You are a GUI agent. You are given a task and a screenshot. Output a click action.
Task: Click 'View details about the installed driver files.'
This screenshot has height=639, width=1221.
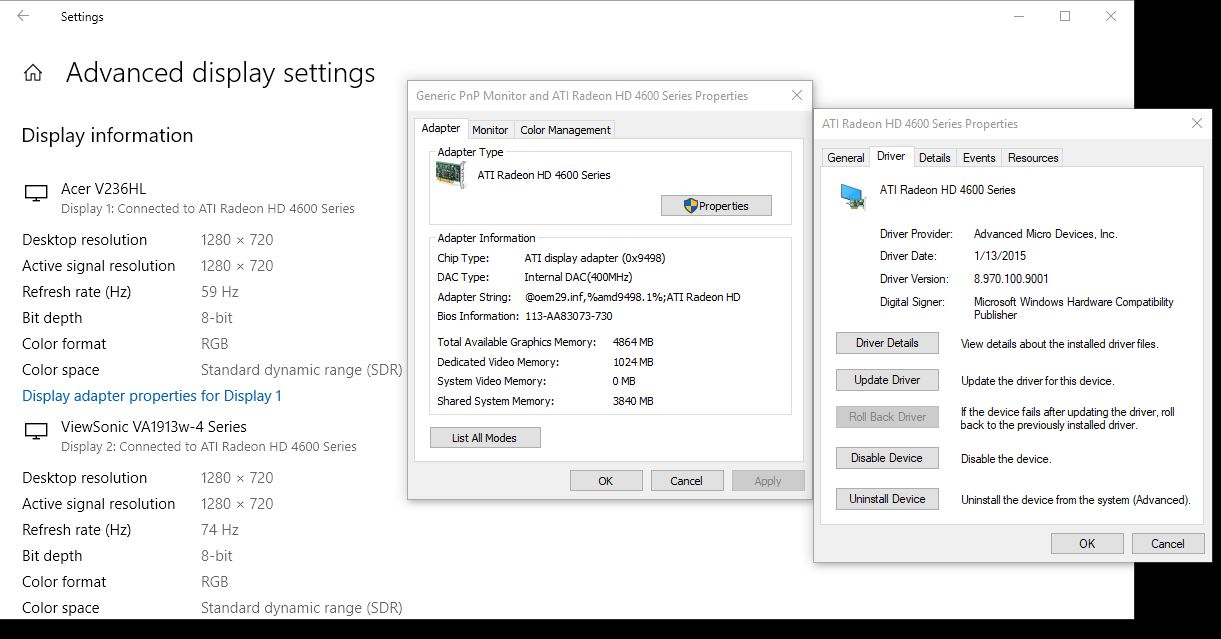click(1060, 344)
